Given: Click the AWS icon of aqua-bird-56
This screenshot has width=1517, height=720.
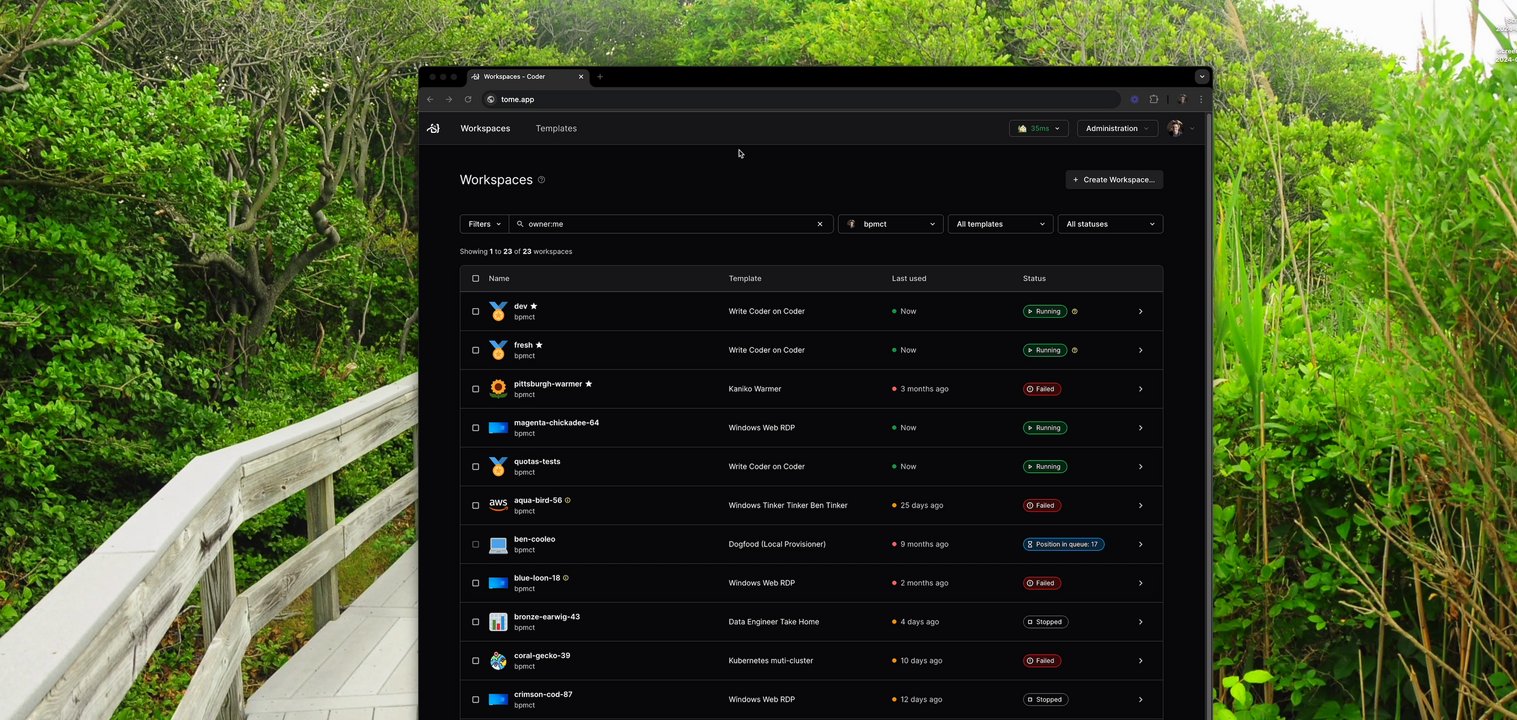Looking at the screenshot, I should [498, 505].
